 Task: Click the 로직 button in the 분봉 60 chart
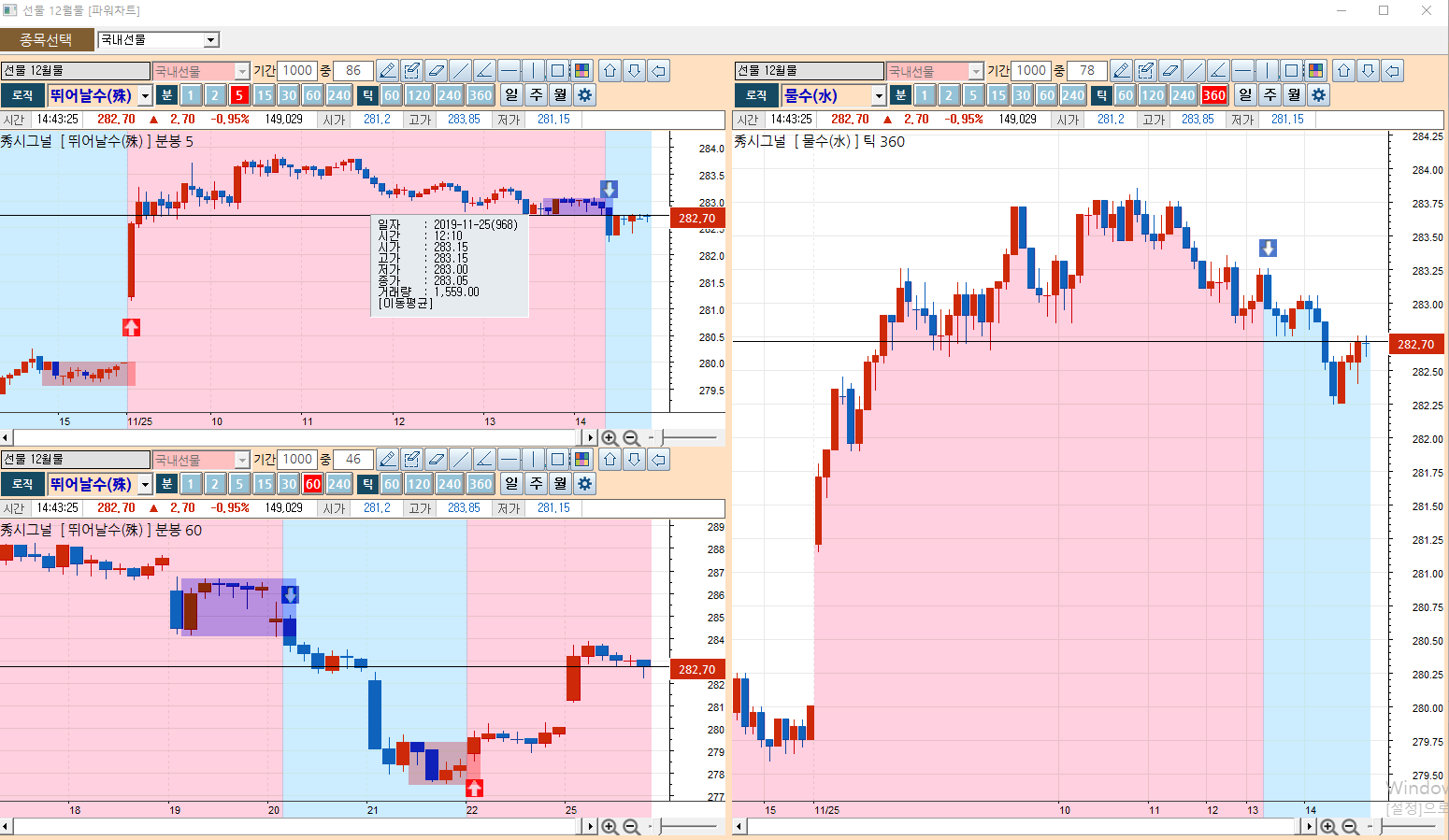(x=22, y=484)
